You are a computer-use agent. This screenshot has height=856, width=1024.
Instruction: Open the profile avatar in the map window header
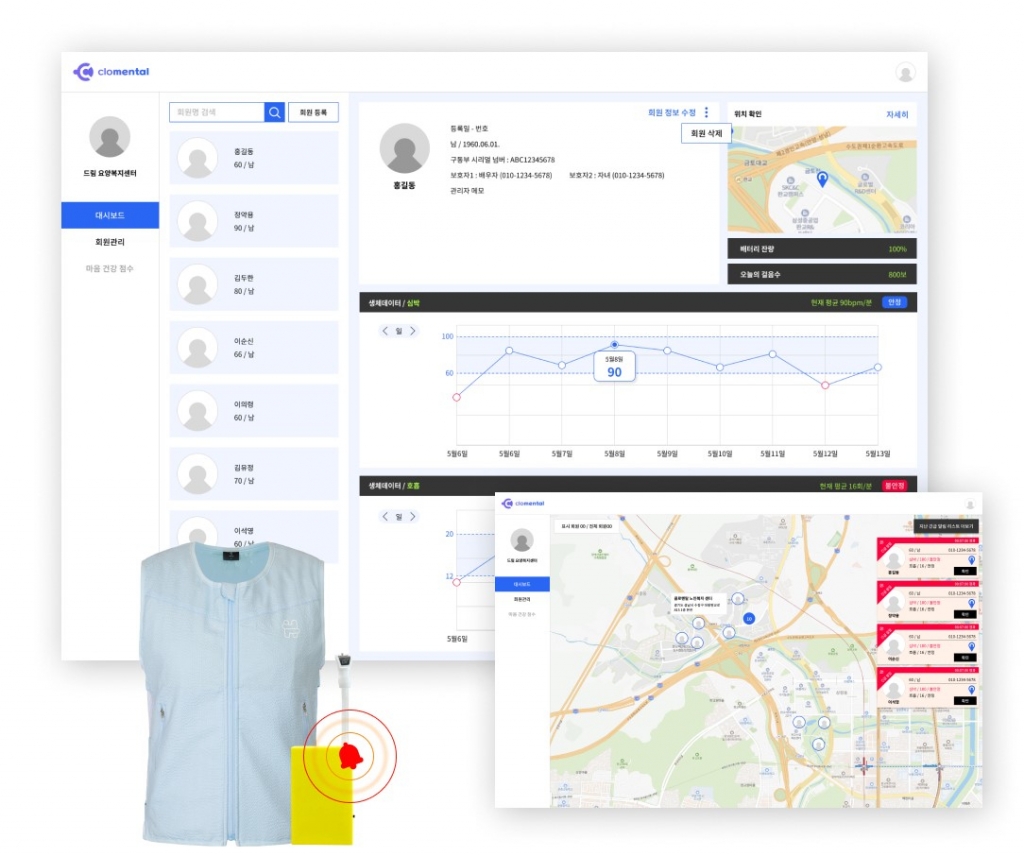970,504
